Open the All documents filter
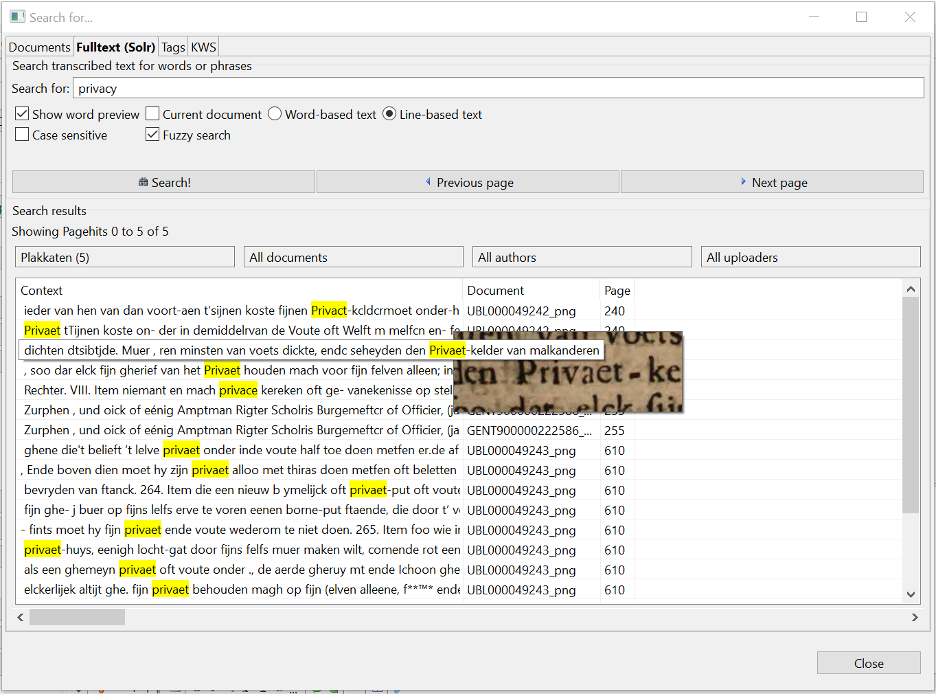The image size is (936, 694). pos(353,256)
